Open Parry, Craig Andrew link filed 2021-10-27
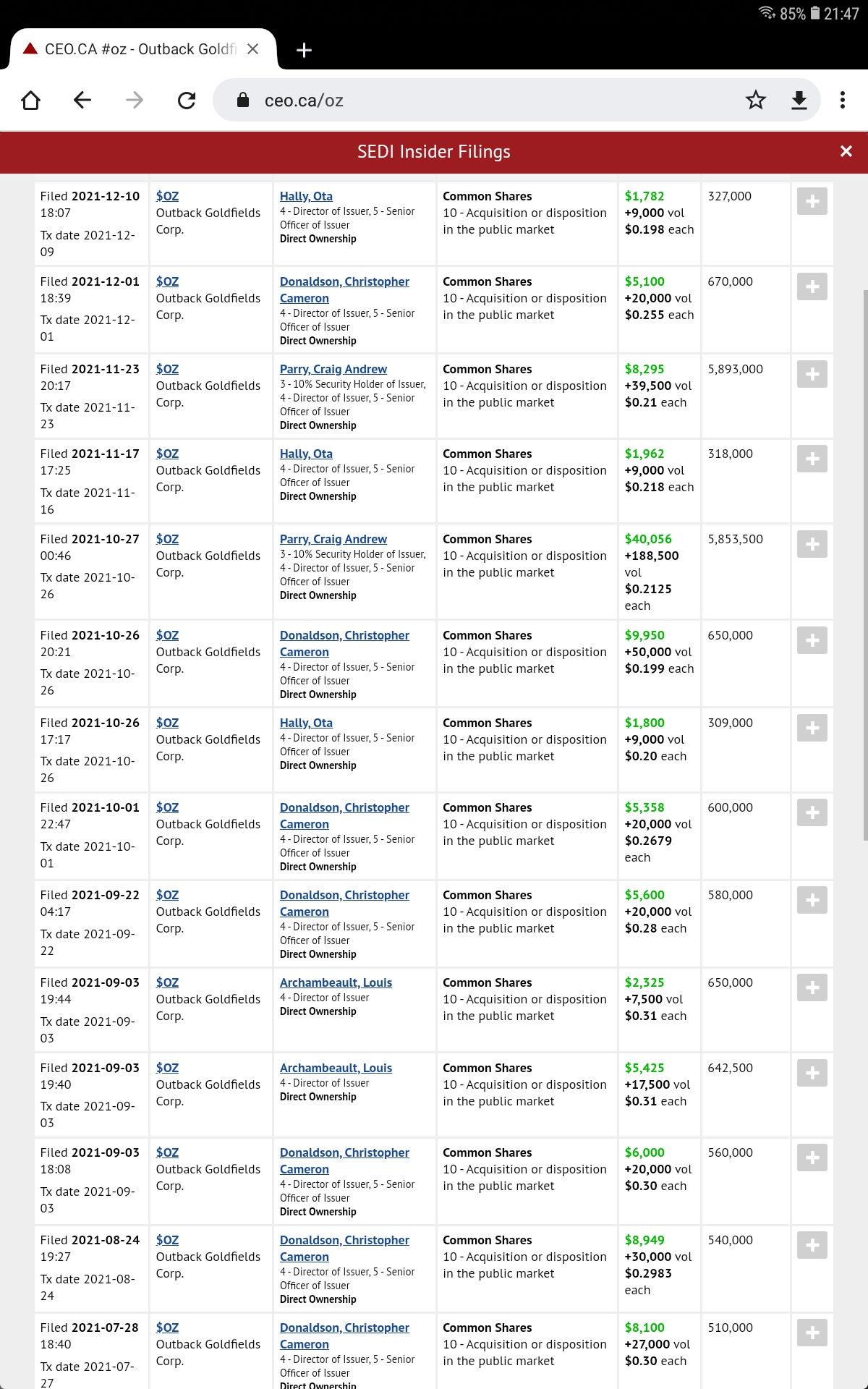Image resolution: width=868 pixels, height=1389 pixels. click(333, 539)
